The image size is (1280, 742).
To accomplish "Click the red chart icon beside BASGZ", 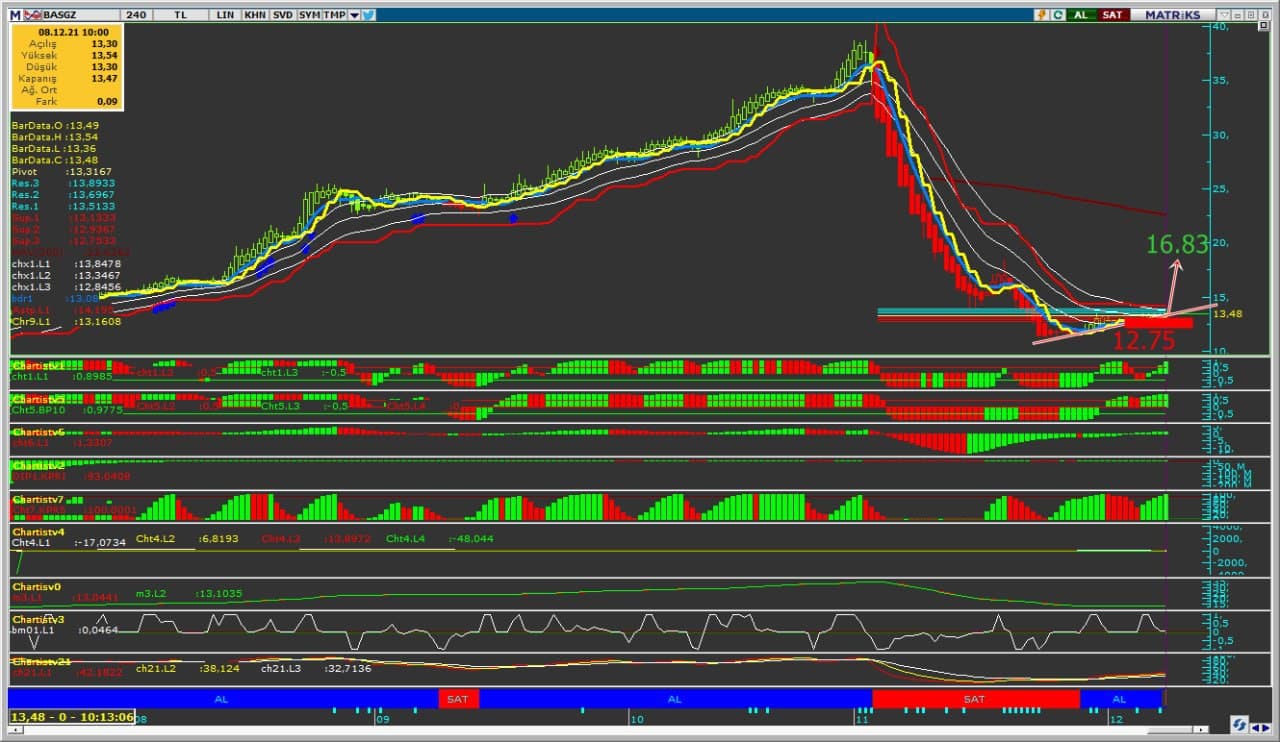I will (32, 15).
